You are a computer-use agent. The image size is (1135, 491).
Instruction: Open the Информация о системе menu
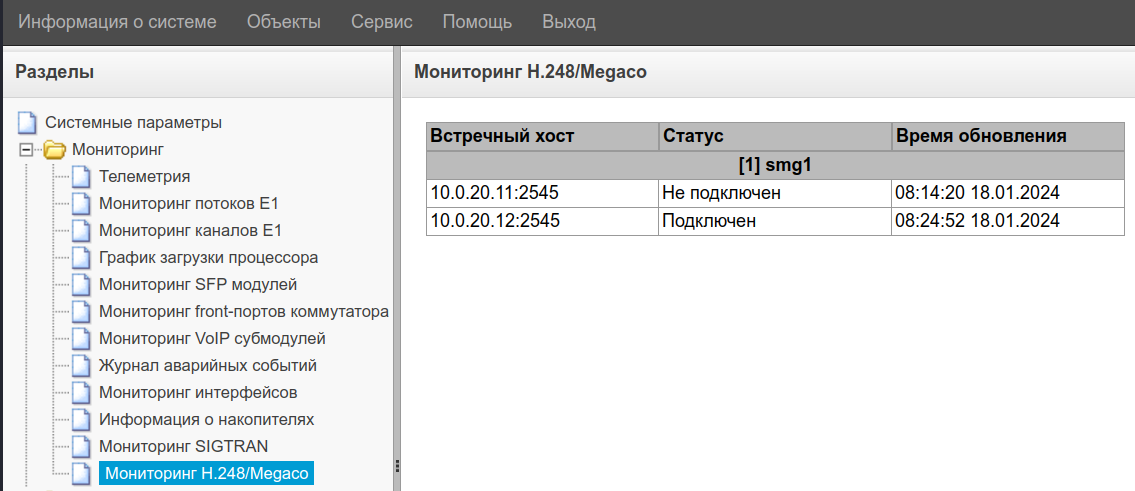pyautogui.click(x=117, y=22)
